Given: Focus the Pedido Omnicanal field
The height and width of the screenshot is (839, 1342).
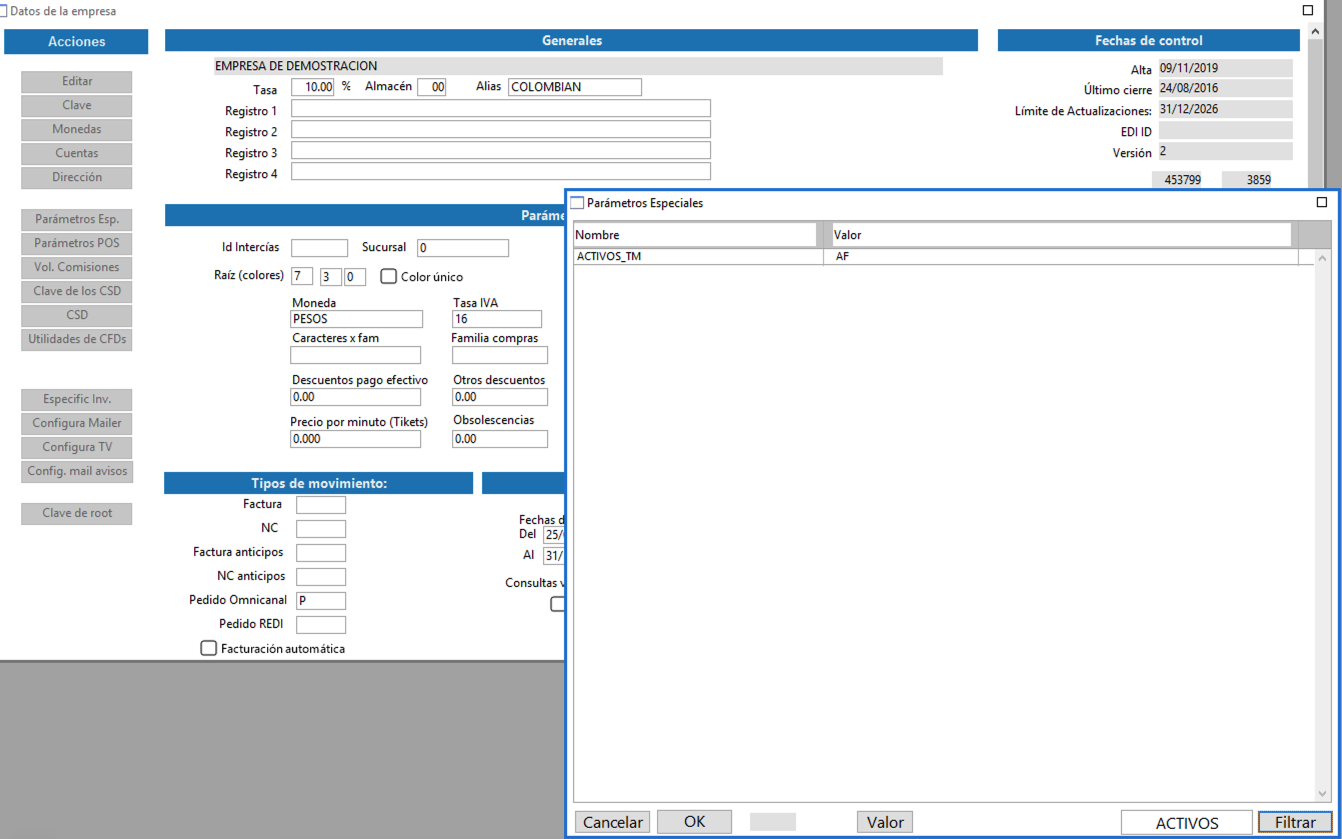Looking at the screenshot, I should (x=321, y=601).
